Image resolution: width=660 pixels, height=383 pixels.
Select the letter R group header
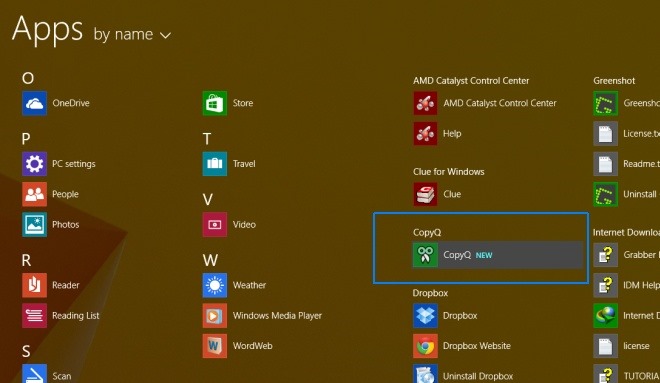[26, 260]
